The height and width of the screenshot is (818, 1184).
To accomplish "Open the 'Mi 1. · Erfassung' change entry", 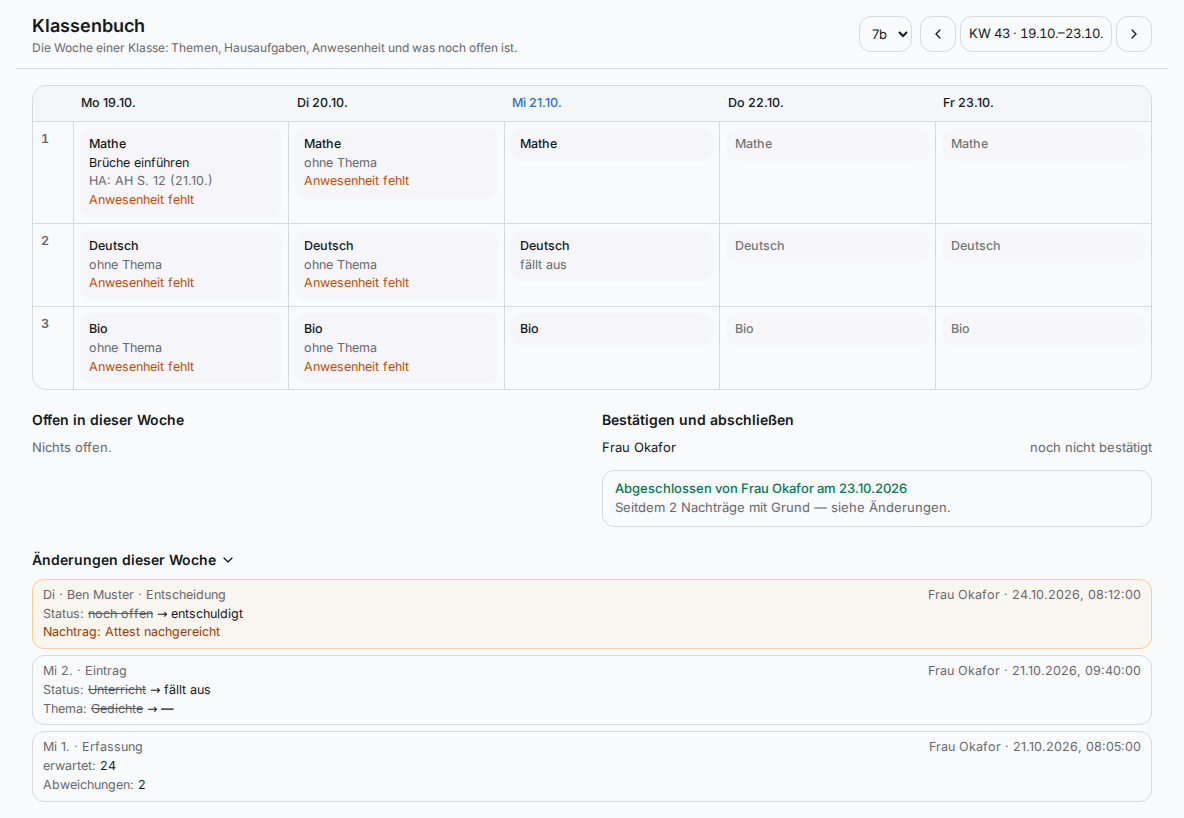I will pyautogui.click(x=592, y=766).
